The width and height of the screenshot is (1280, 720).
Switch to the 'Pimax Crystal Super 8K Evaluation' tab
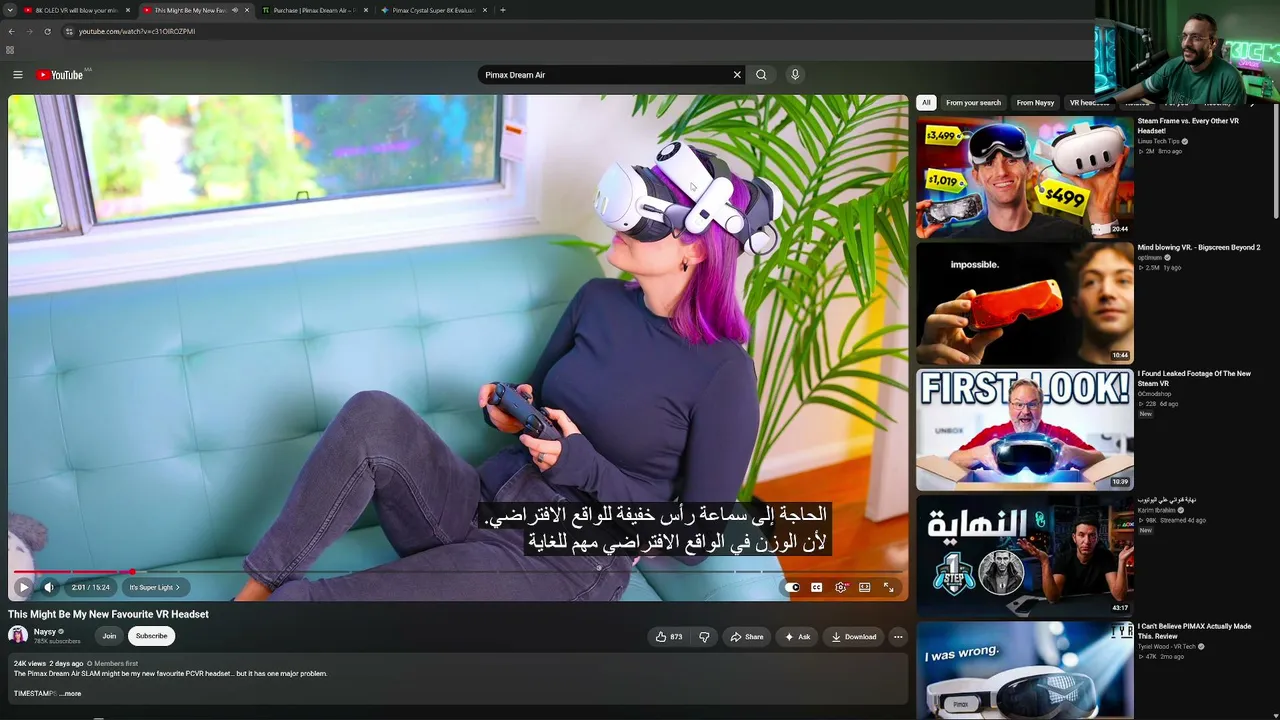click(x=433, y=10)
